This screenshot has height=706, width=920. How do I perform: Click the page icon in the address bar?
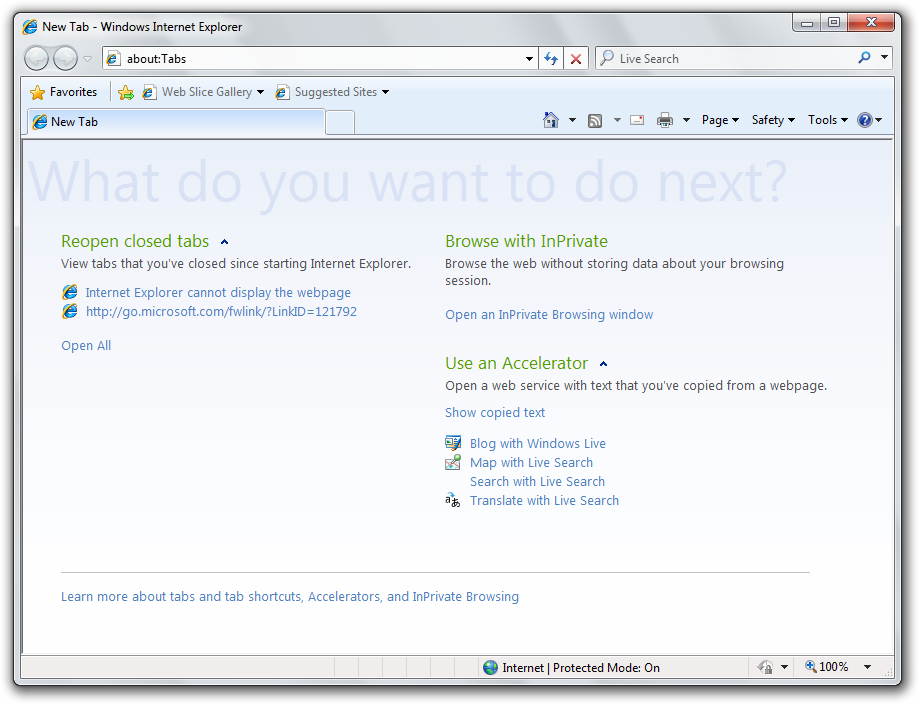113,59
